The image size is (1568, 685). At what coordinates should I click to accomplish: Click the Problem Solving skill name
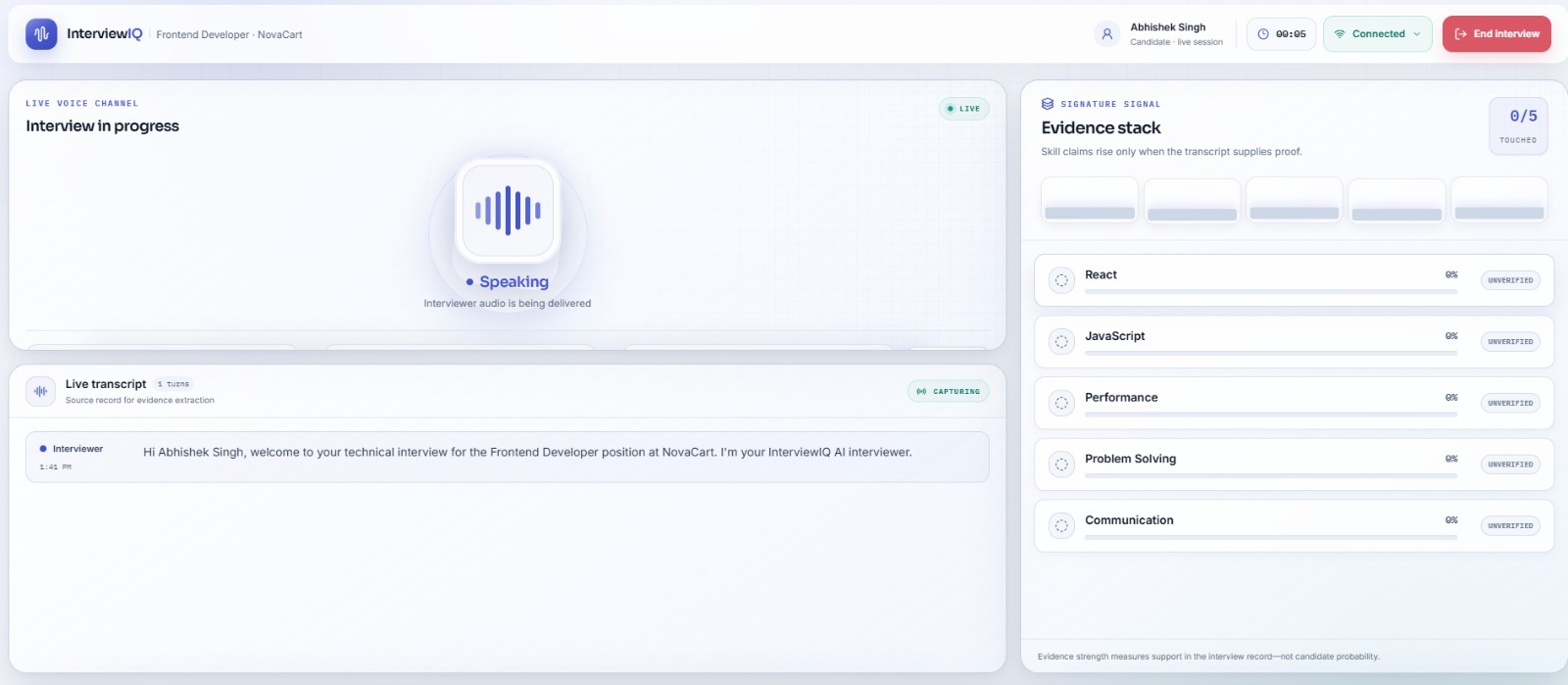click(1130, 459)
